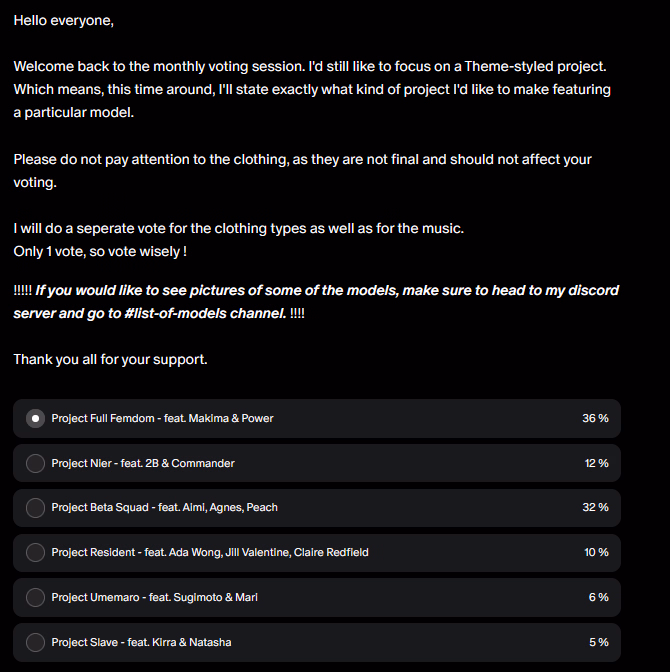Click the 'Thank you all for your support' line
The height and width of the screenshot is (672, 670).
click(x=110, y=359)
